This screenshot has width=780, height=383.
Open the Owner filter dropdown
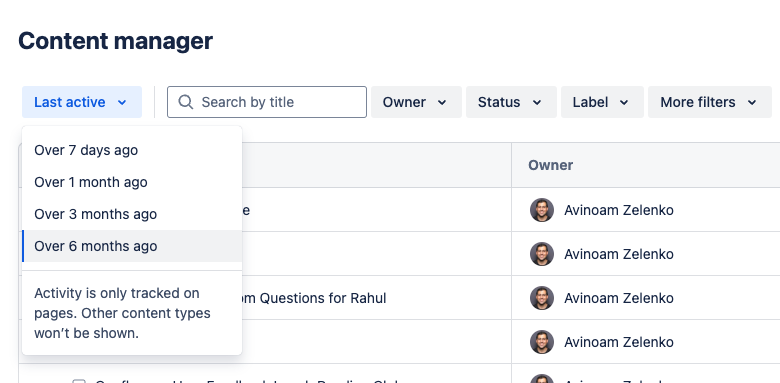click(416, 102)
